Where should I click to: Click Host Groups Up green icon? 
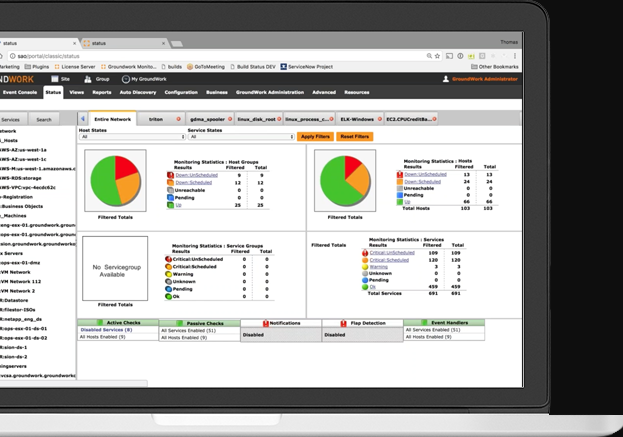pyautogui.click(x=170, y=205)
